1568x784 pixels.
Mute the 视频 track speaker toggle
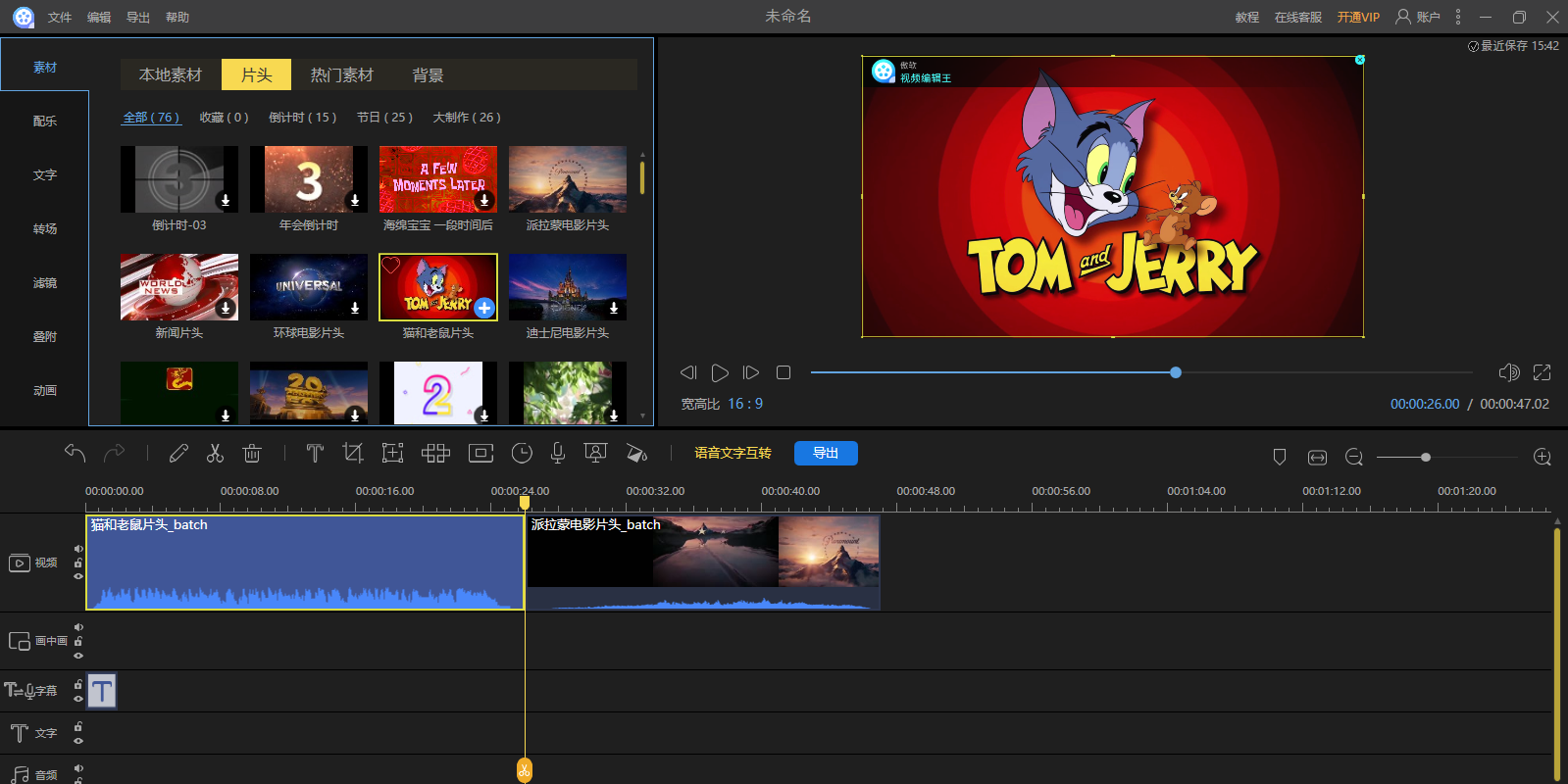coord(78,549)
